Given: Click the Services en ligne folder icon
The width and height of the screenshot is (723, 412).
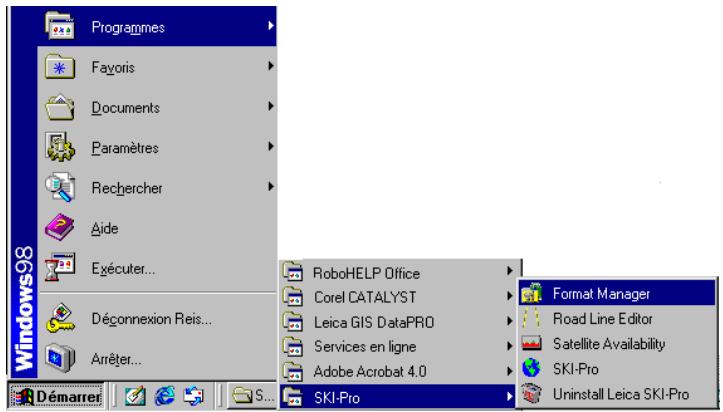Looking at the screenshot, I should 293,346.
